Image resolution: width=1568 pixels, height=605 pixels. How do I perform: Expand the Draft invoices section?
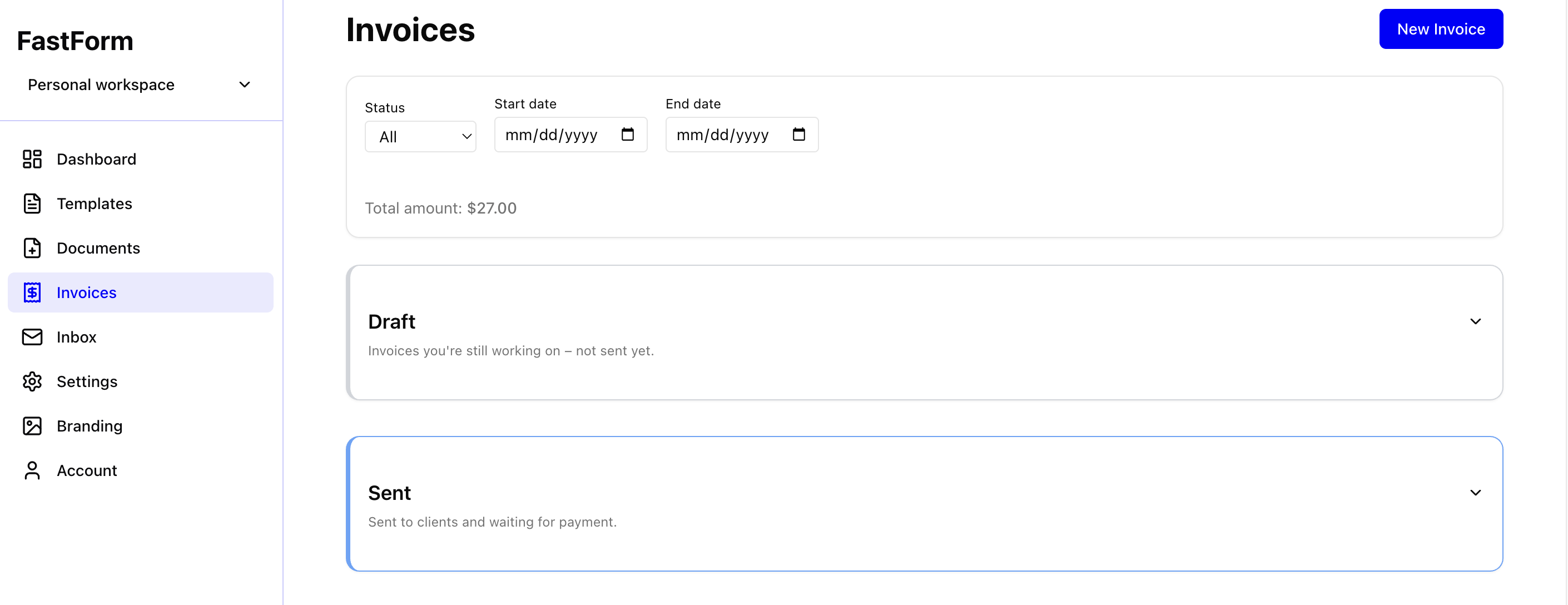coord(1475,321)
